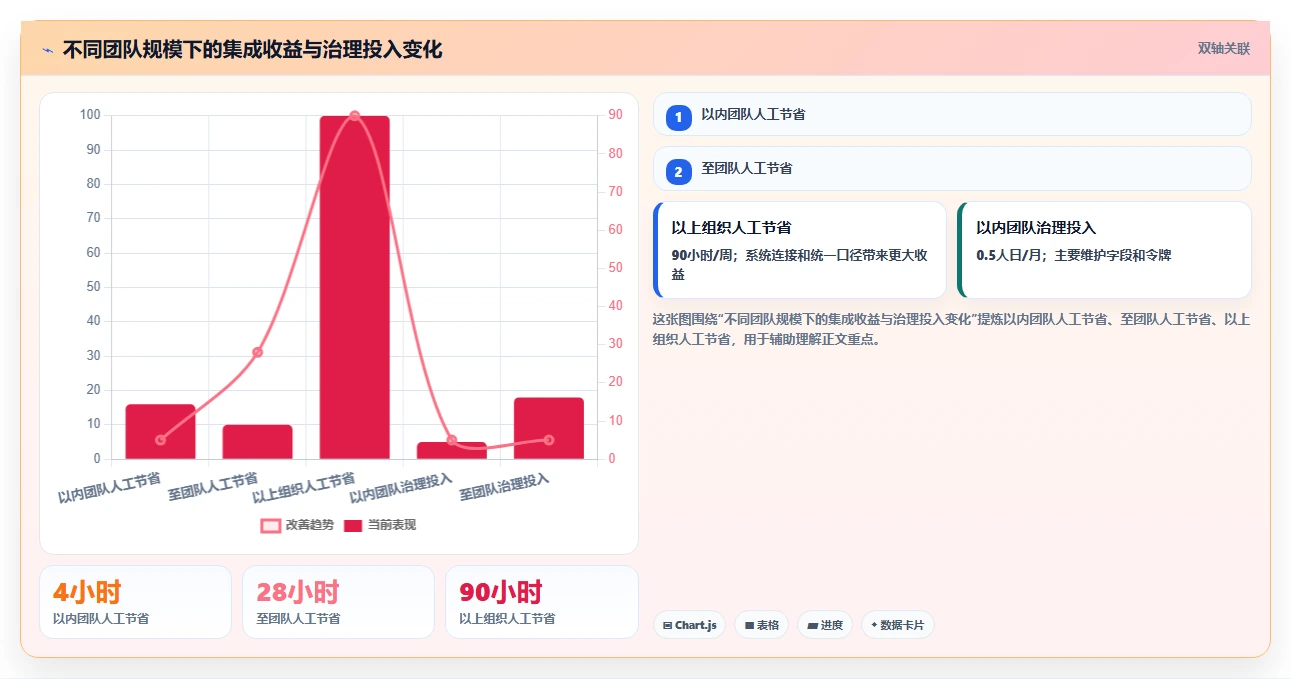Screen dimensions: 1291x679
Task: Click the 28小时 stat value
Action: tap(298, 592)
